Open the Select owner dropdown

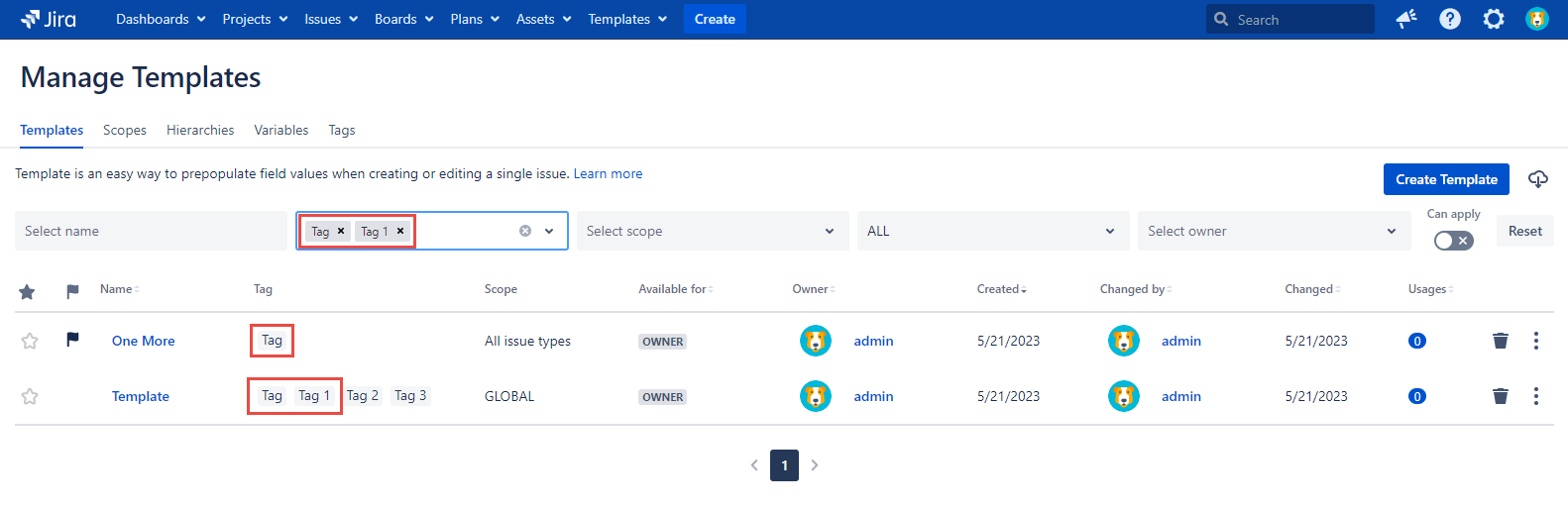click(1273, 231)
